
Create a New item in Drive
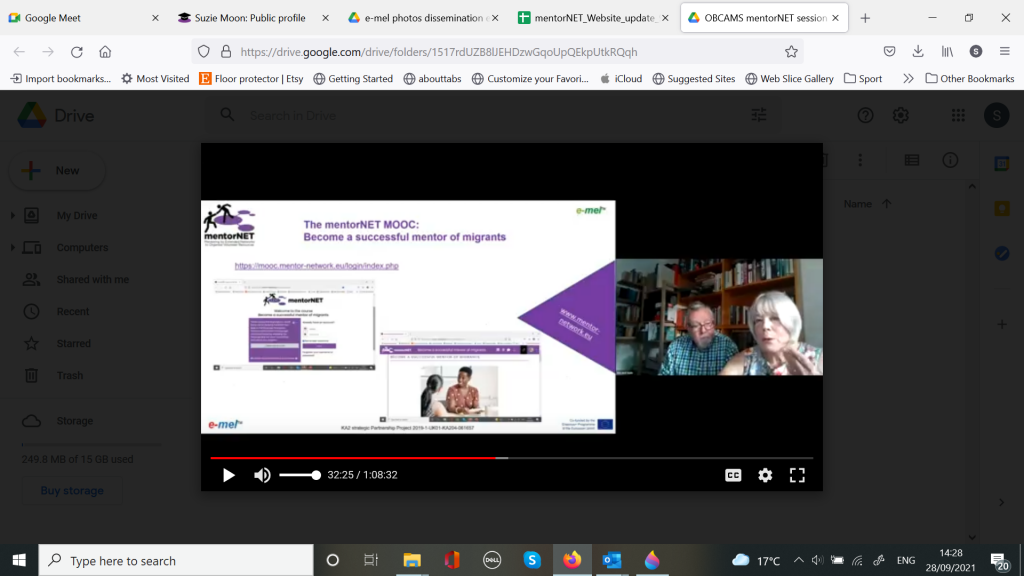pyautogui.click(x=57, y=170)
